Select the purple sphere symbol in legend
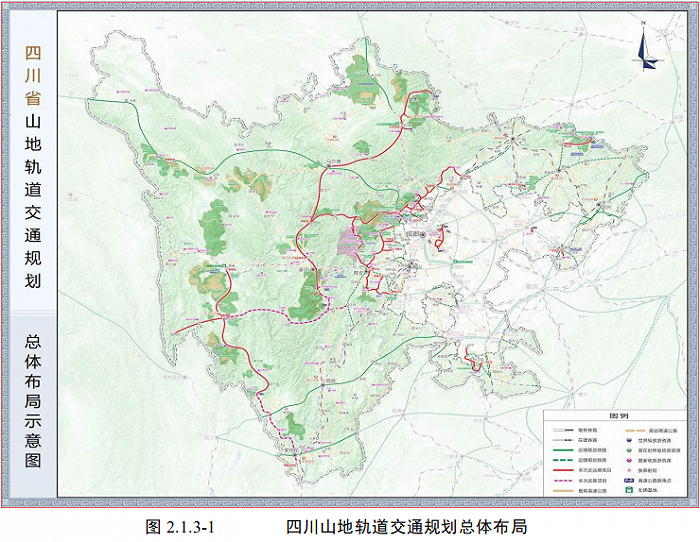This screenshot has height=542, width=700. (x=627, y=460)
